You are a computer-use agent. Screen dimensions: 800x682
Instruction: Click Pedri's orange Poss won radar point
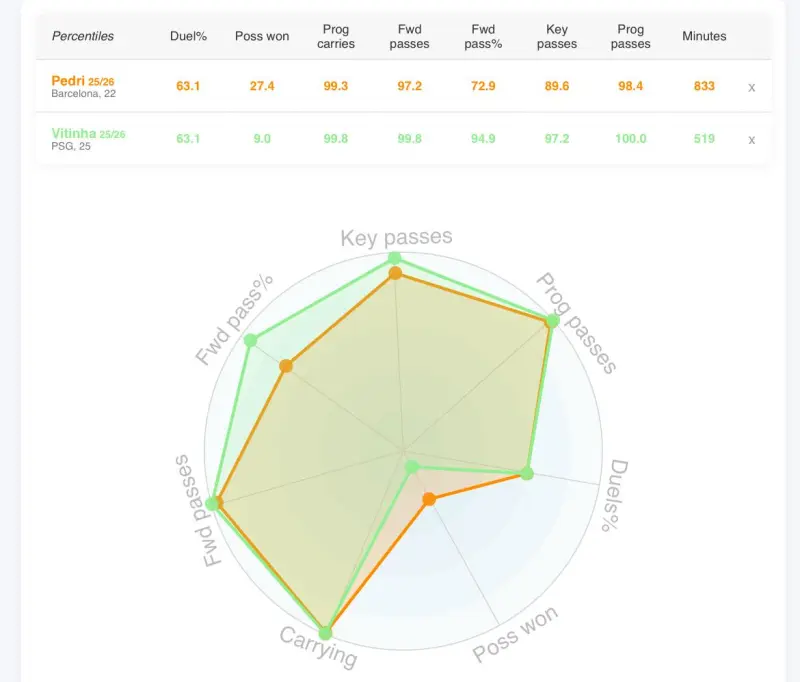429,499
